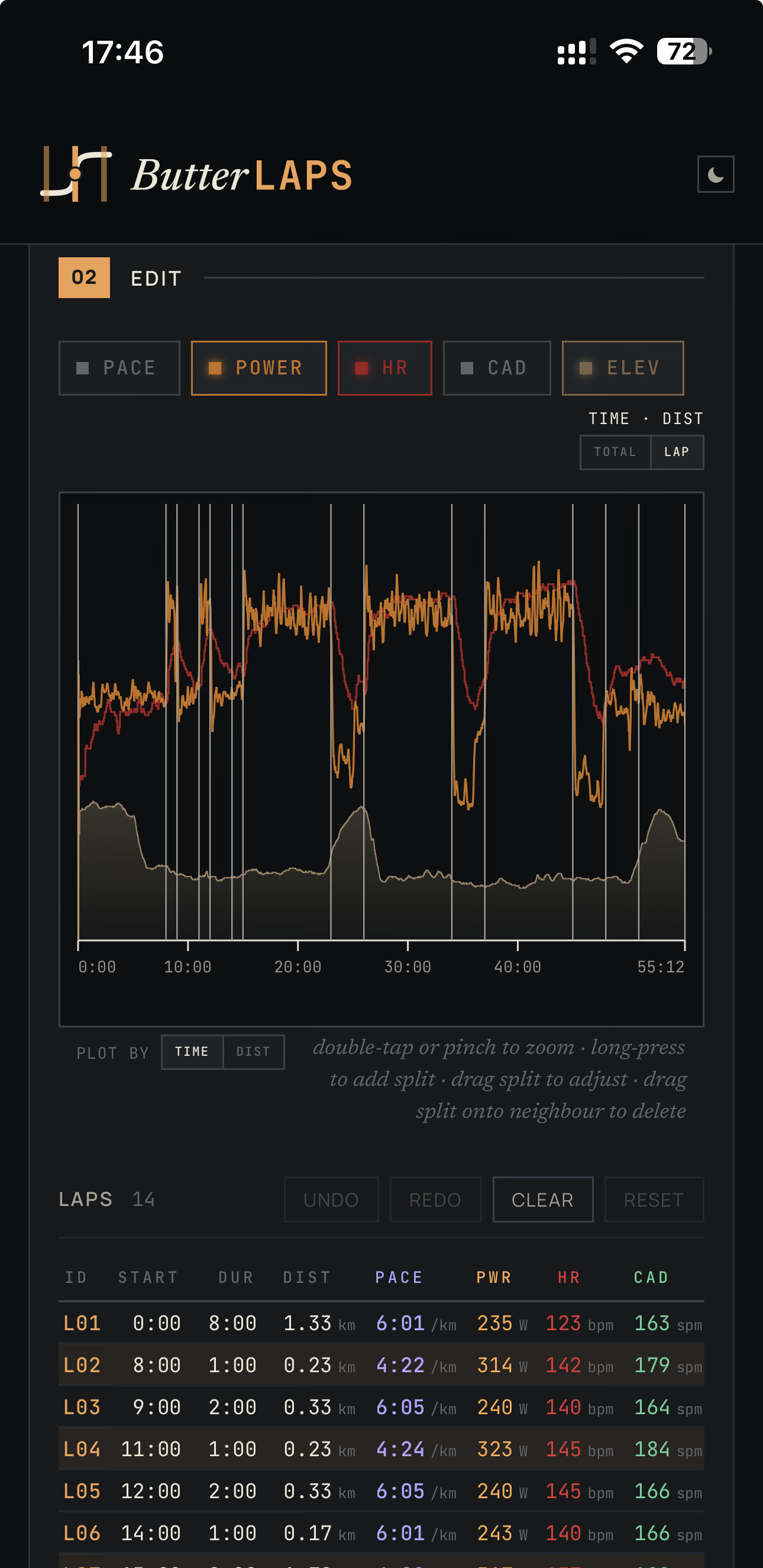This screenshot has height=1568, width=763.
Task: Click the 40:00 time axis label
Action: (x=518, y=967)
